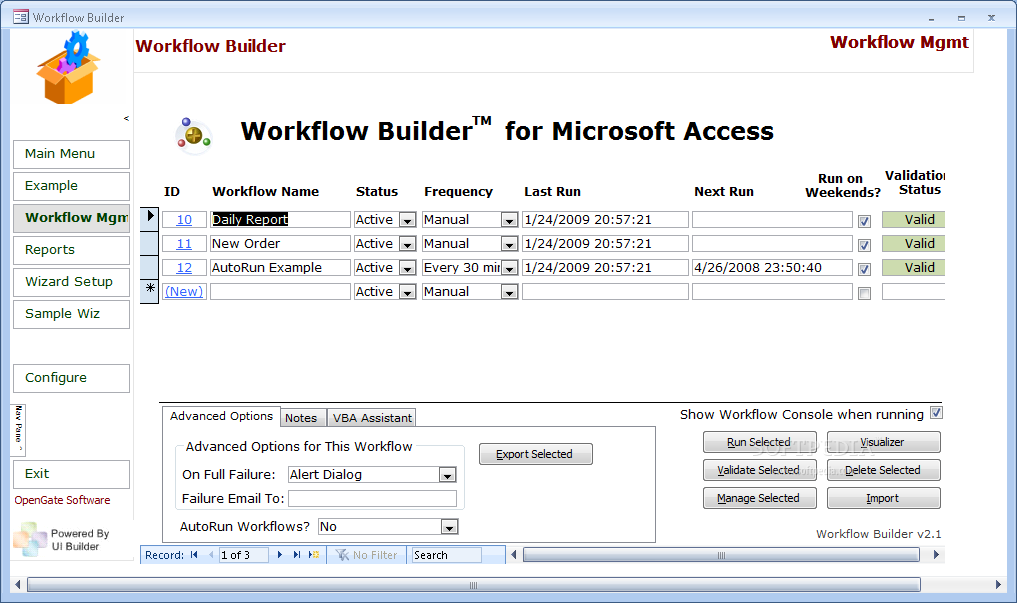1017x603 pixels.
Task: Open Configure from sidebar
Action: (71, 378)
